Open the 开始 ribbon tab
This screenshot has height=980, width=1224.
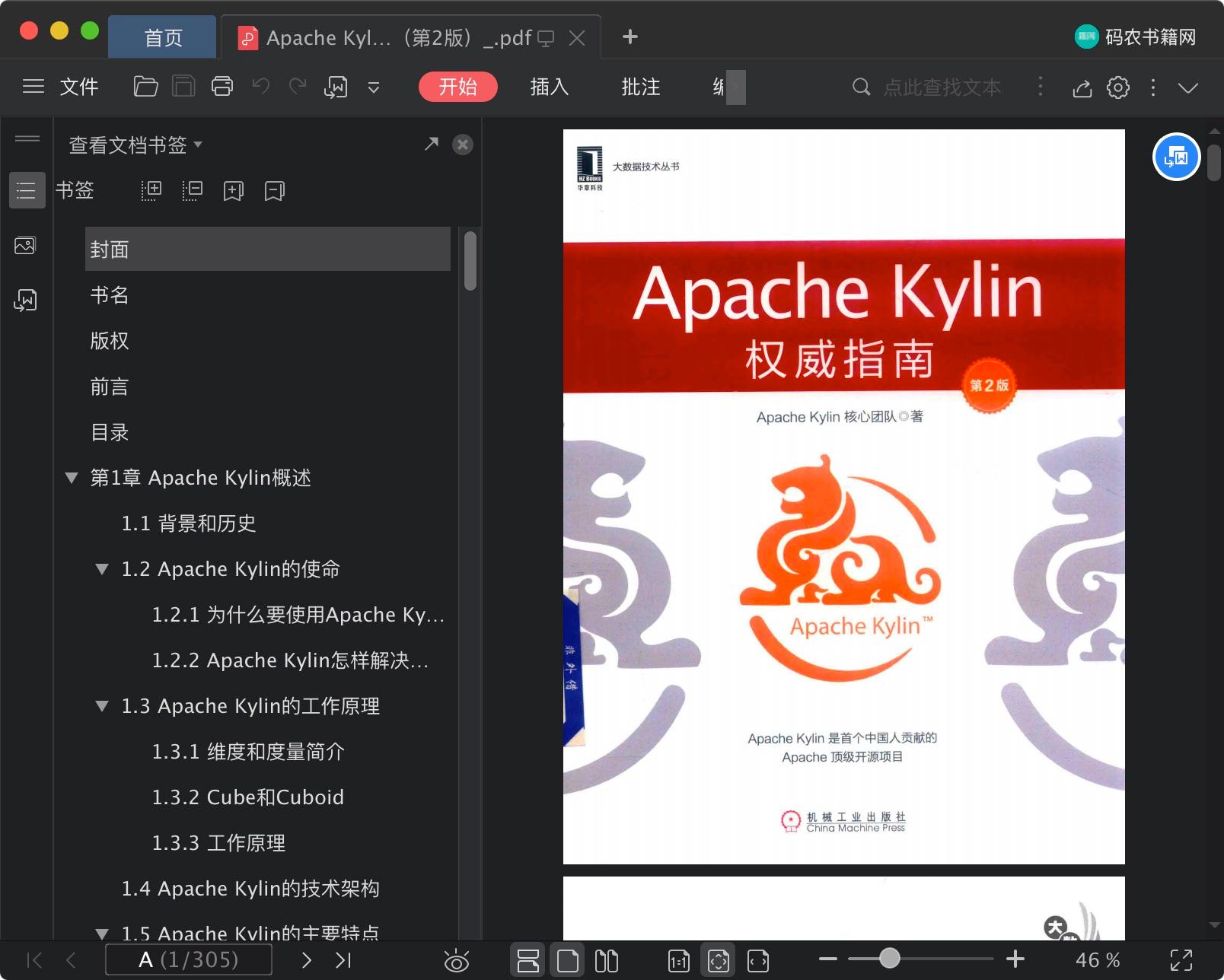tap(457, 87)
